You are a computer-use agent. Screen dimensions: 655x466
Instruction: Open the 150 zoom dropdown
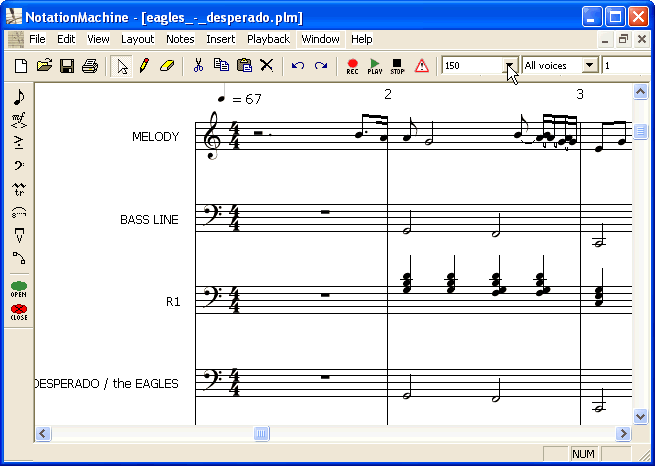(x=510, y=66)
